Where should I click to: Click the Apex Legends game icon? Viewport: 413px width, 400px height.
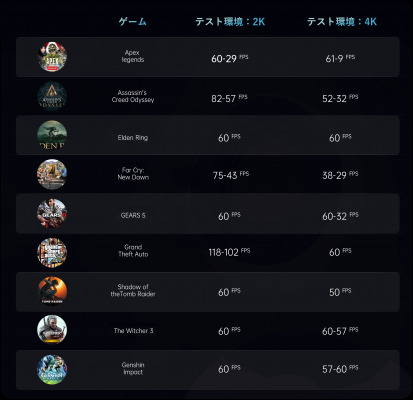[52, 57]
